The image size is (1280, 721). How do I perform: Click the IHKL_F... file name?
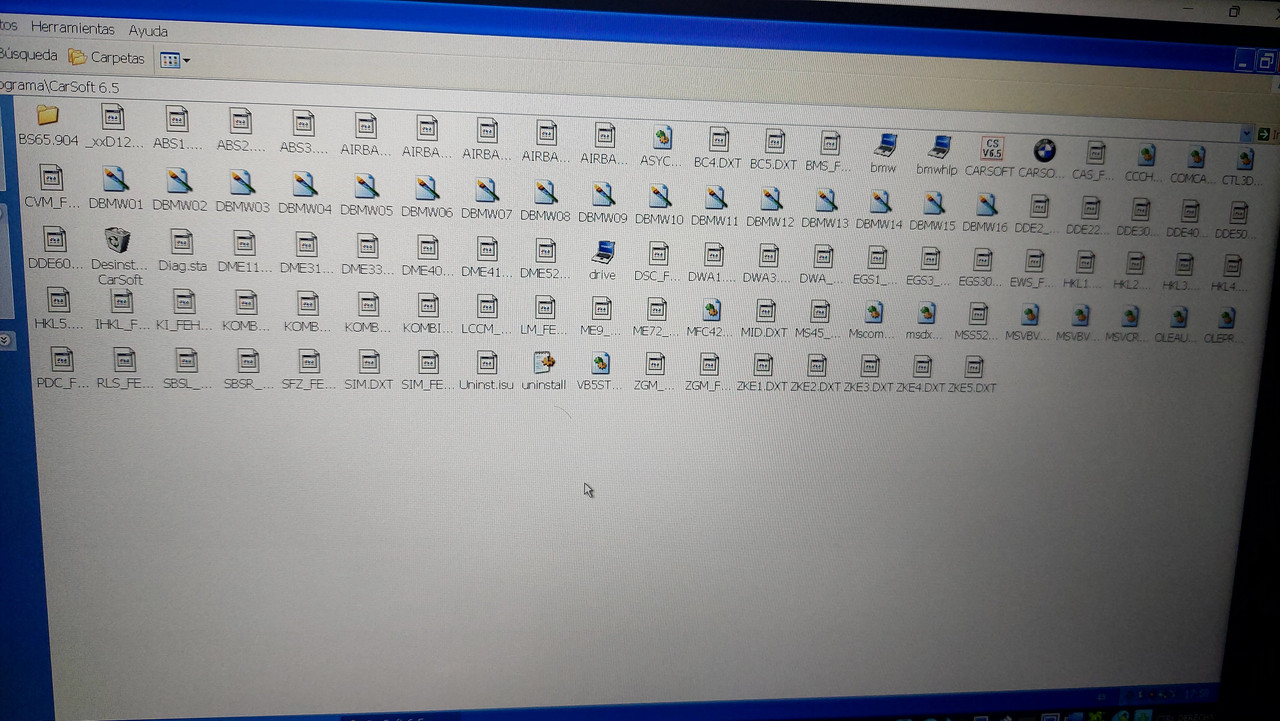point(122,325)
